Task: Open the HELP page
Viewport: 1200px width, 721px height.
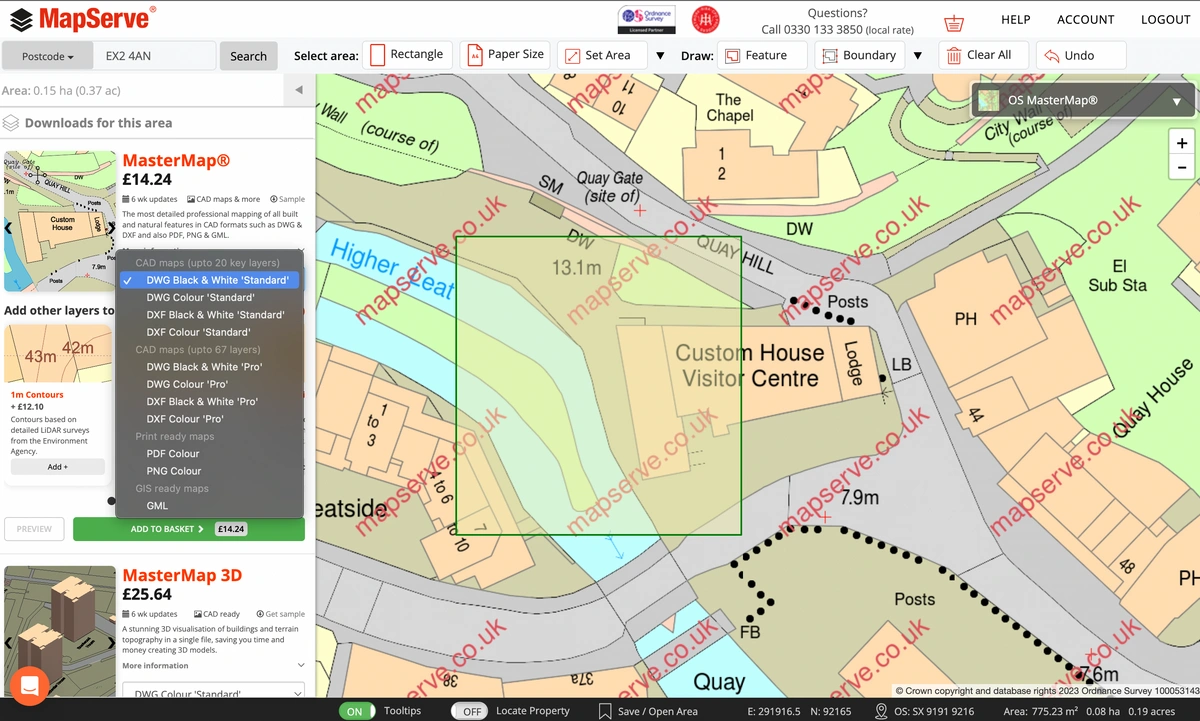Action: click(1016, 20)
